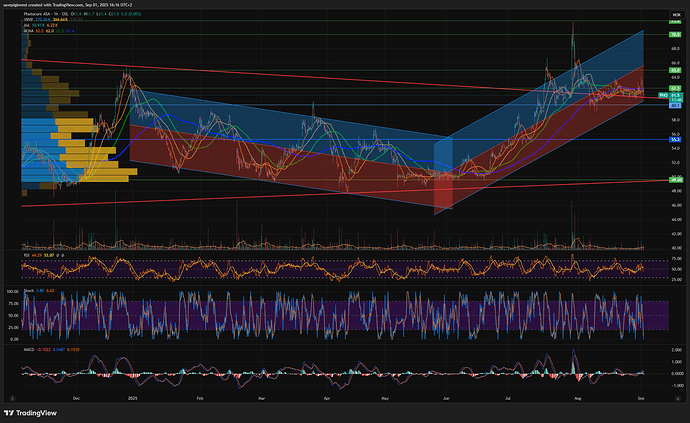690x423 pixels.
Task: Click Apr on the time axis
Action: click(x=327, y=398)
